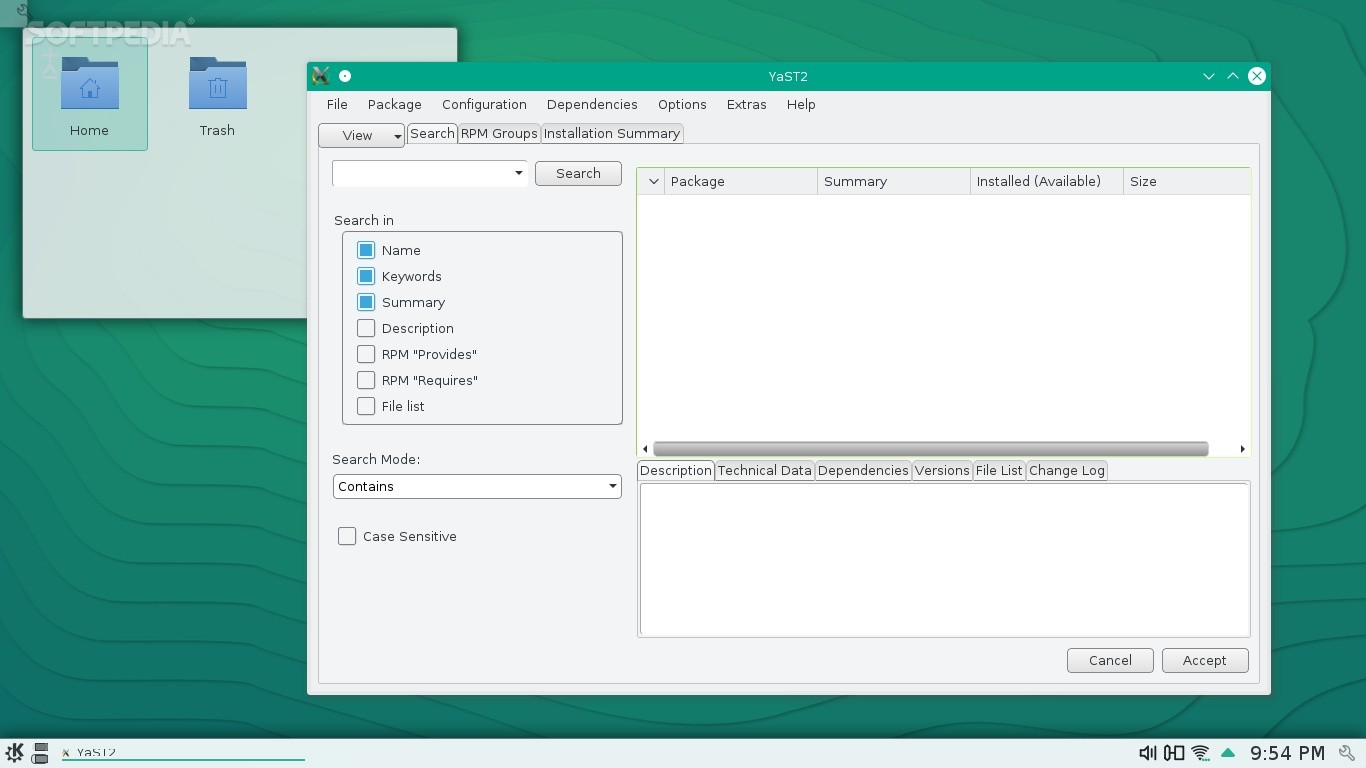Sort by the Package column header
The height and width of the screenshot is (768, 1366).
(x=741, y=181)
